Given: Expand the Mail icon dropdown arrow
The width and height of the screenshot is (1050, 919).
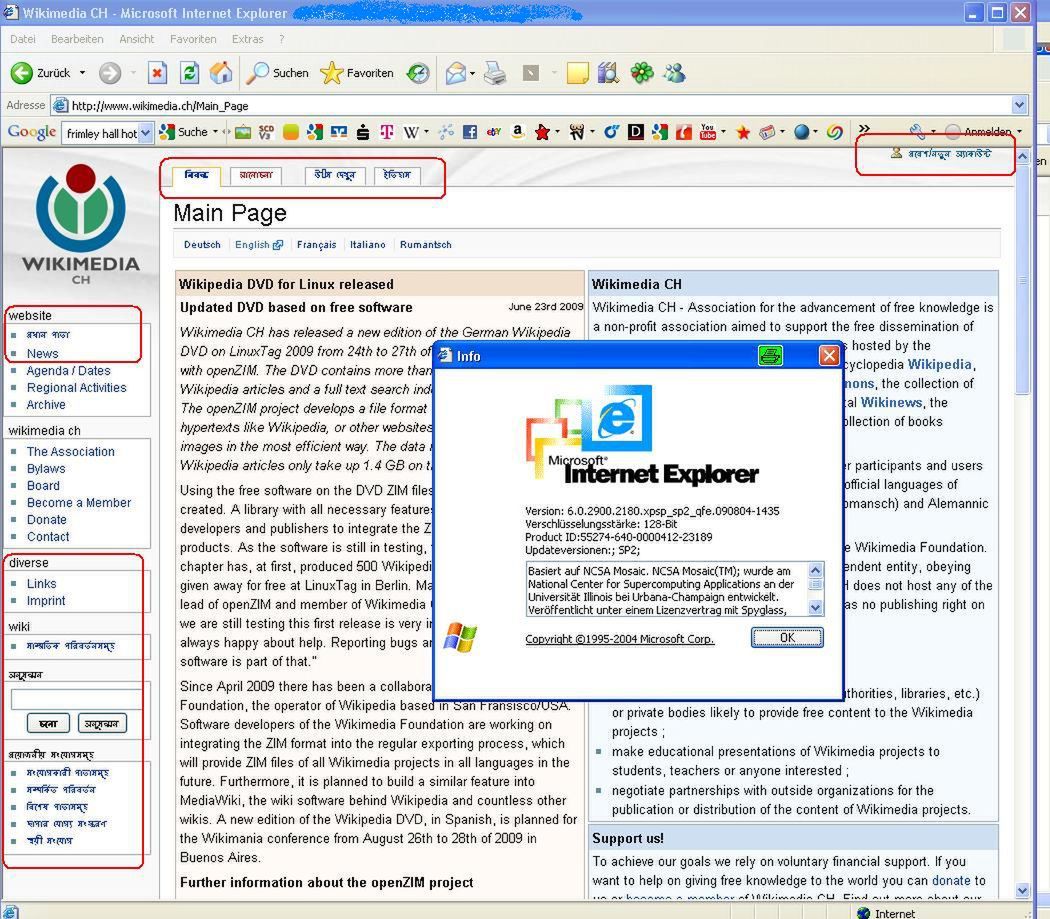Looking at the screenshot, I should [472, 73].
